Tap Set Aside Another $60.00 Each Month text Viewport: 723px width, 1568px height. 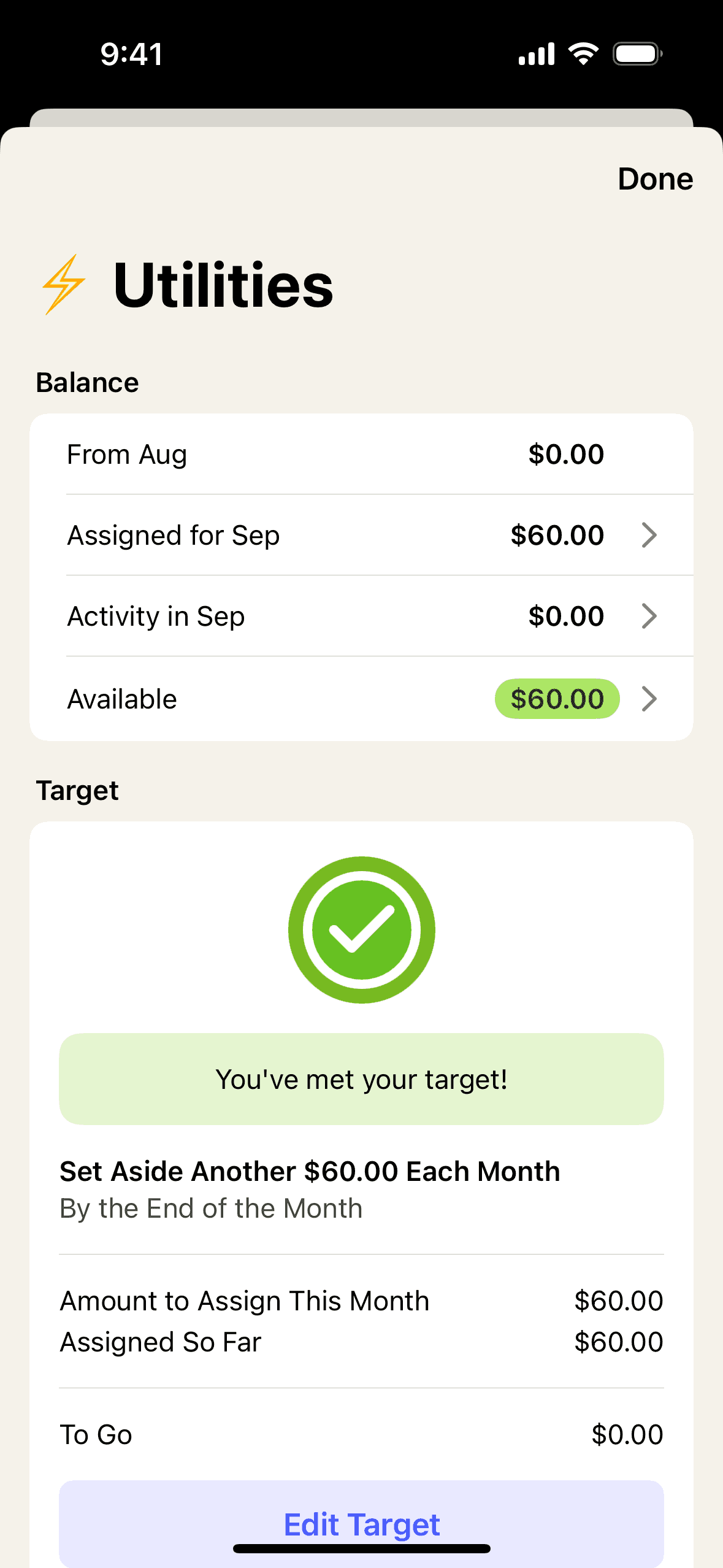(310, 1171)
